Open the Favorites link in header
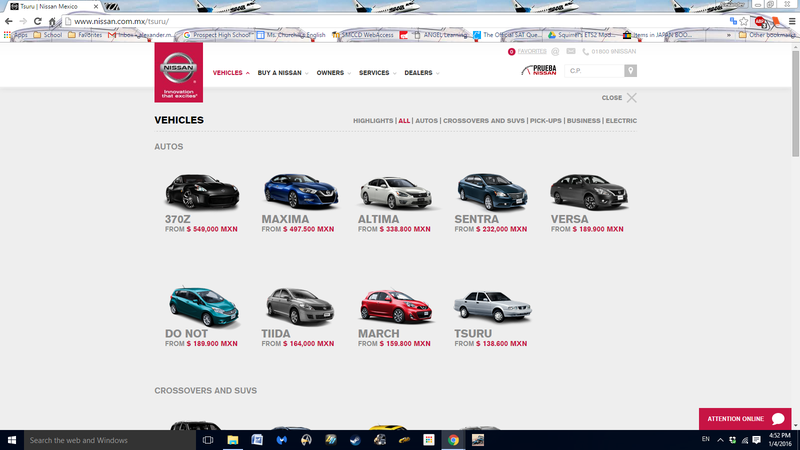800x450 pixels. click(x=532, y=52)
